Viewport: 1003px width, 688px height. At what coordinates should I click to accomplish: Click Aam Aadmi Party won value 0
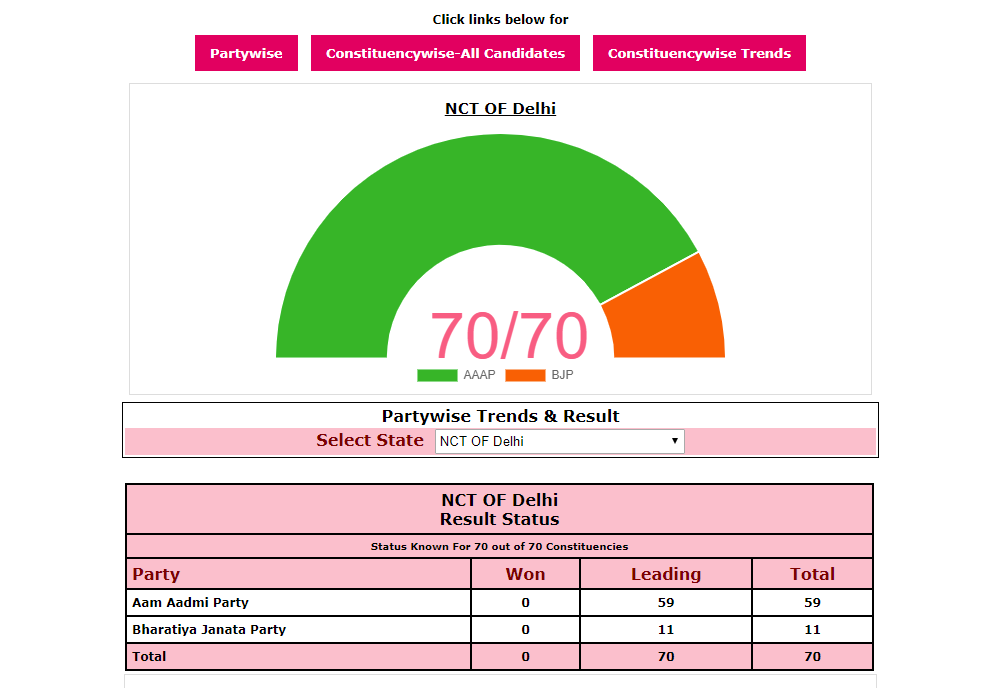(525, 602)
